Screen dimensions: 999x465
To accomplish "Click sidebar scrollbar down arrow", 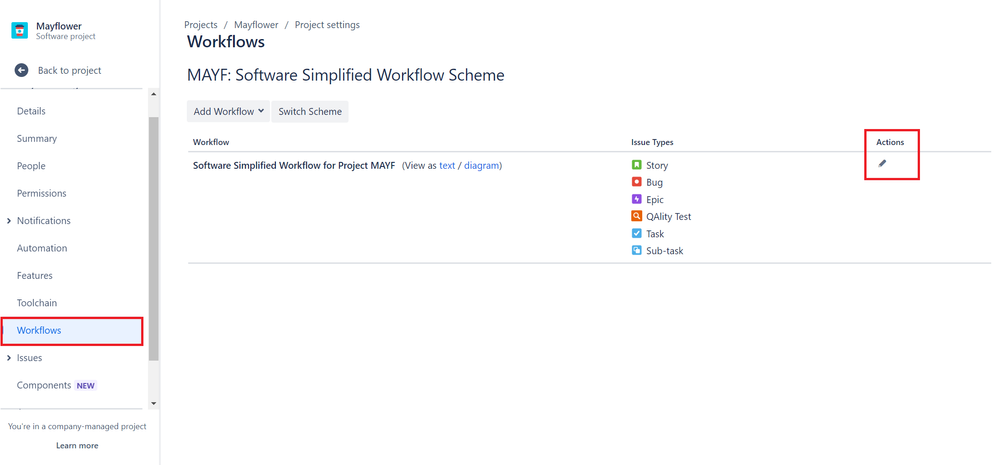I will [153, 404].
